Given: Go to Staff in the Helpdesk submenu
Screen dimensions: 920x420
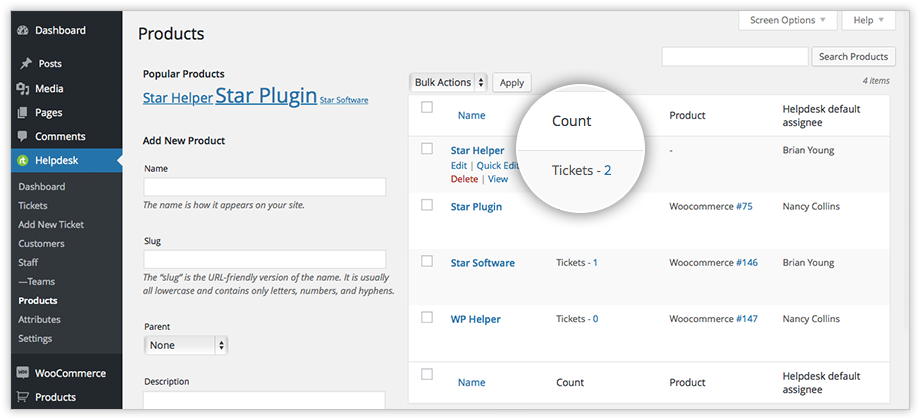Looking at the screenshot, I should coord(28,263).
